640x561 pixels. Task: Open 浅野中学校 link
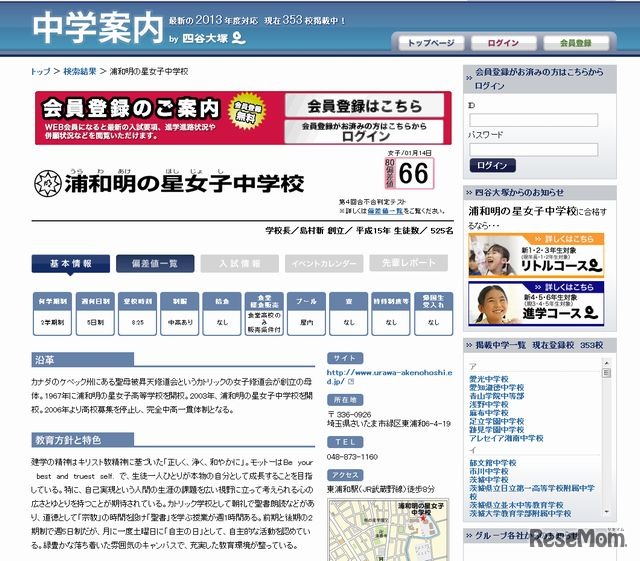489,404
